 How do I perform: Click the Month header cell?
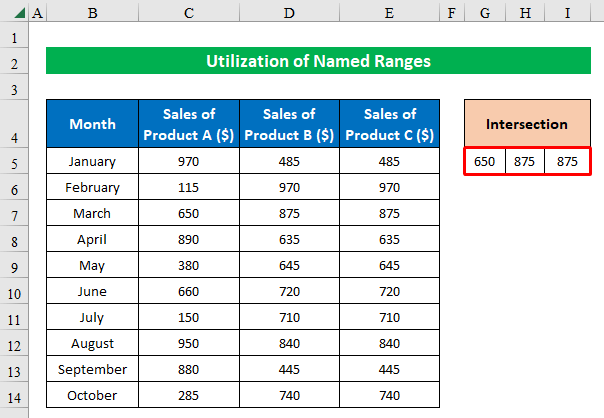point(92,124)
